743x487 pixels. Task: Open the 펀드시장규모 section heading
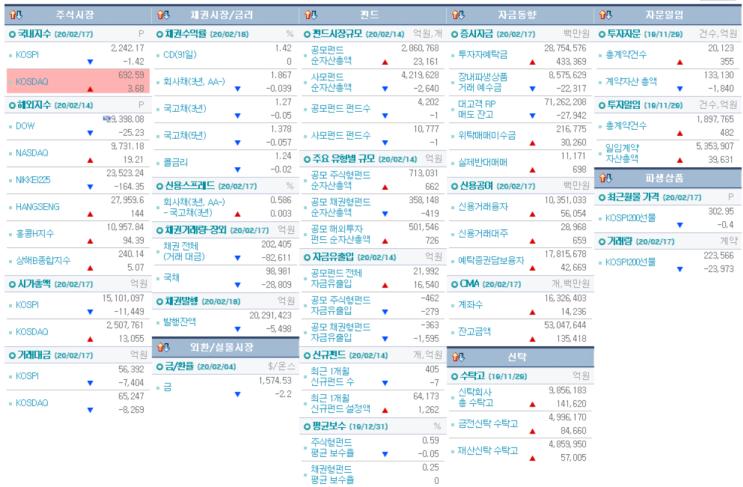(337, 34)
